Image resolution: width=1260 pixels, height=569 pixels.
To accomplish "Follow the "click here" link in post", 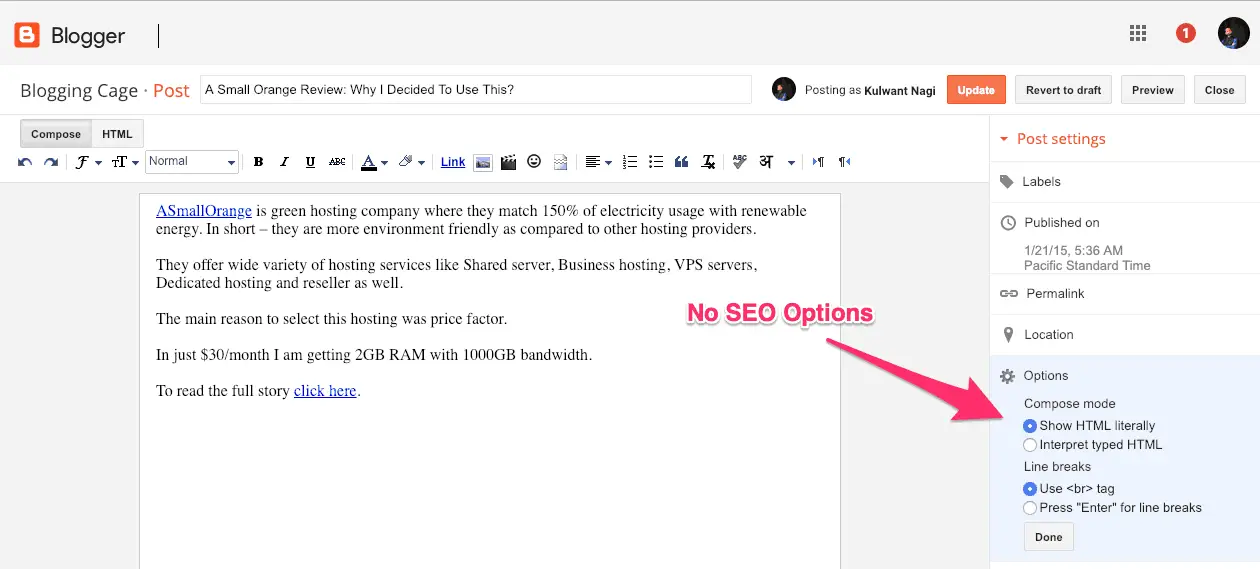I will (325, 391).
